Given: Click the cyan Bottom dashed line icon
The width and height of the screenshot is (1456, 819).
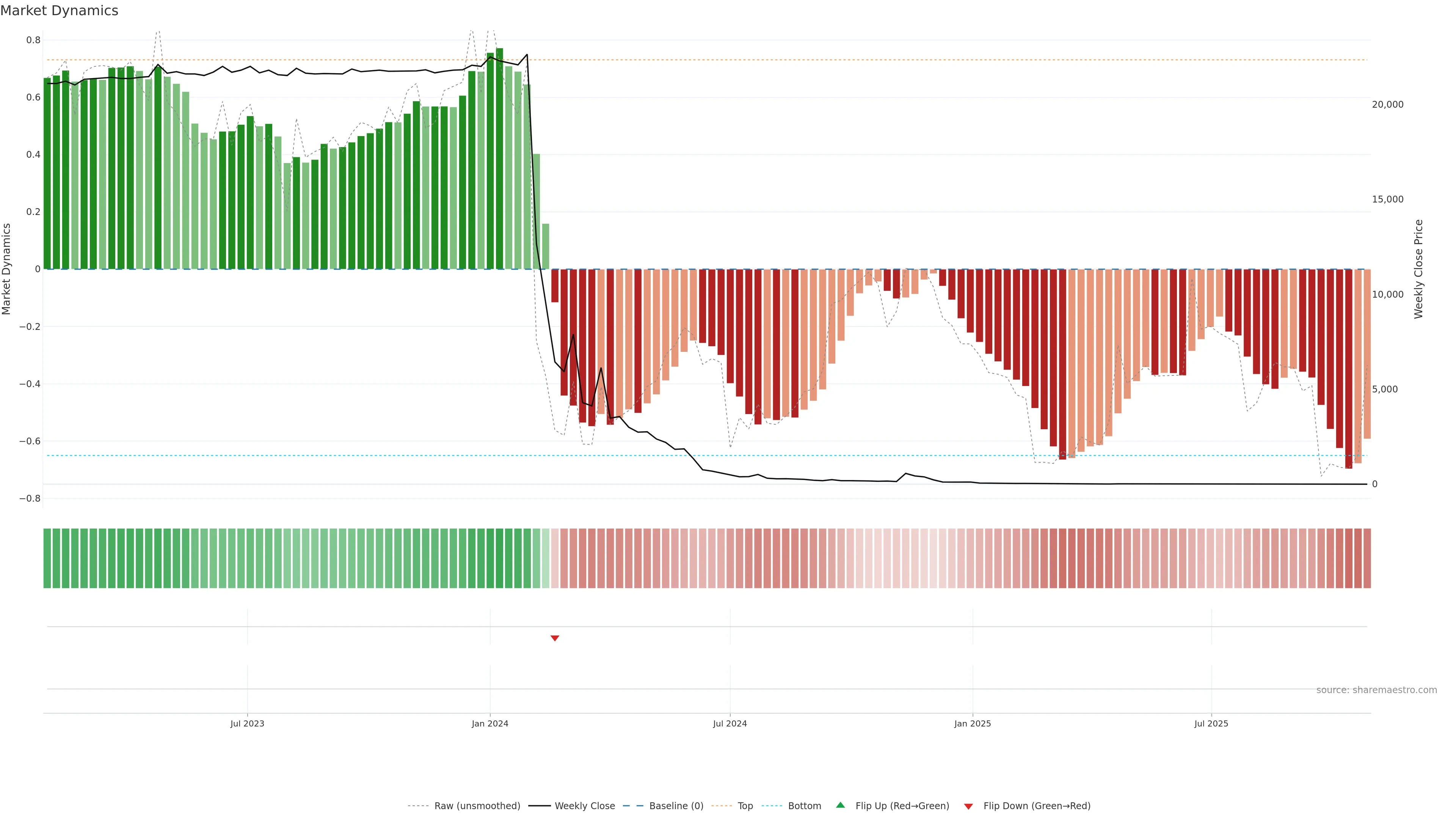Looking at the screenshot, I should 772,806.
